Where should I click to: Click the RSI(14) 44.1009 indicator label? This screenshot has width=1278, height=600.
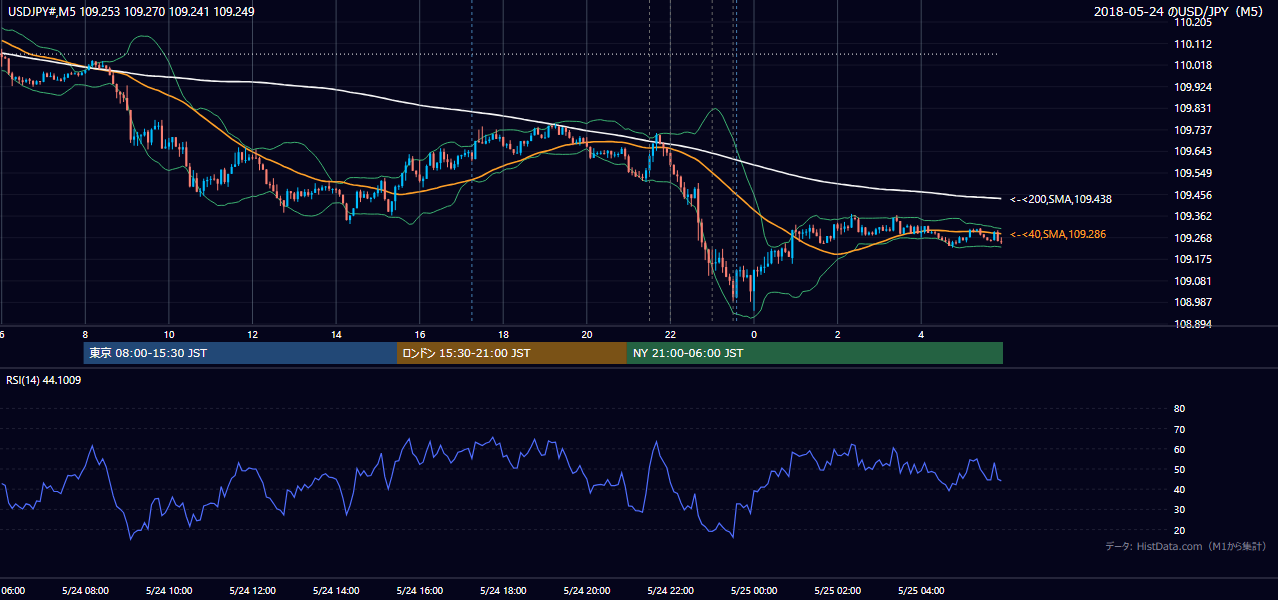[x=44, y=380]
